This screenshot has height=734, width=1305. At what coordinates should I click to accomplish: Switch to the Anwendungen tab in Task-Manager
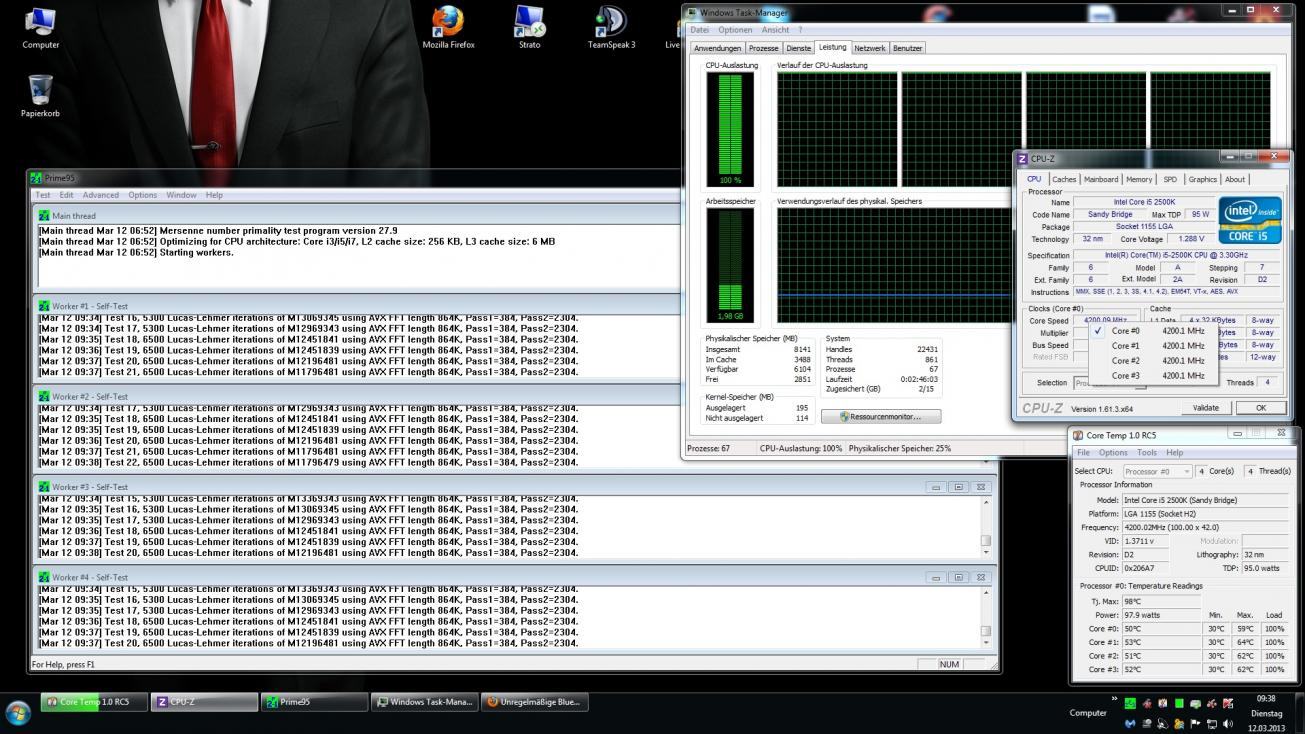pos(717,48)
